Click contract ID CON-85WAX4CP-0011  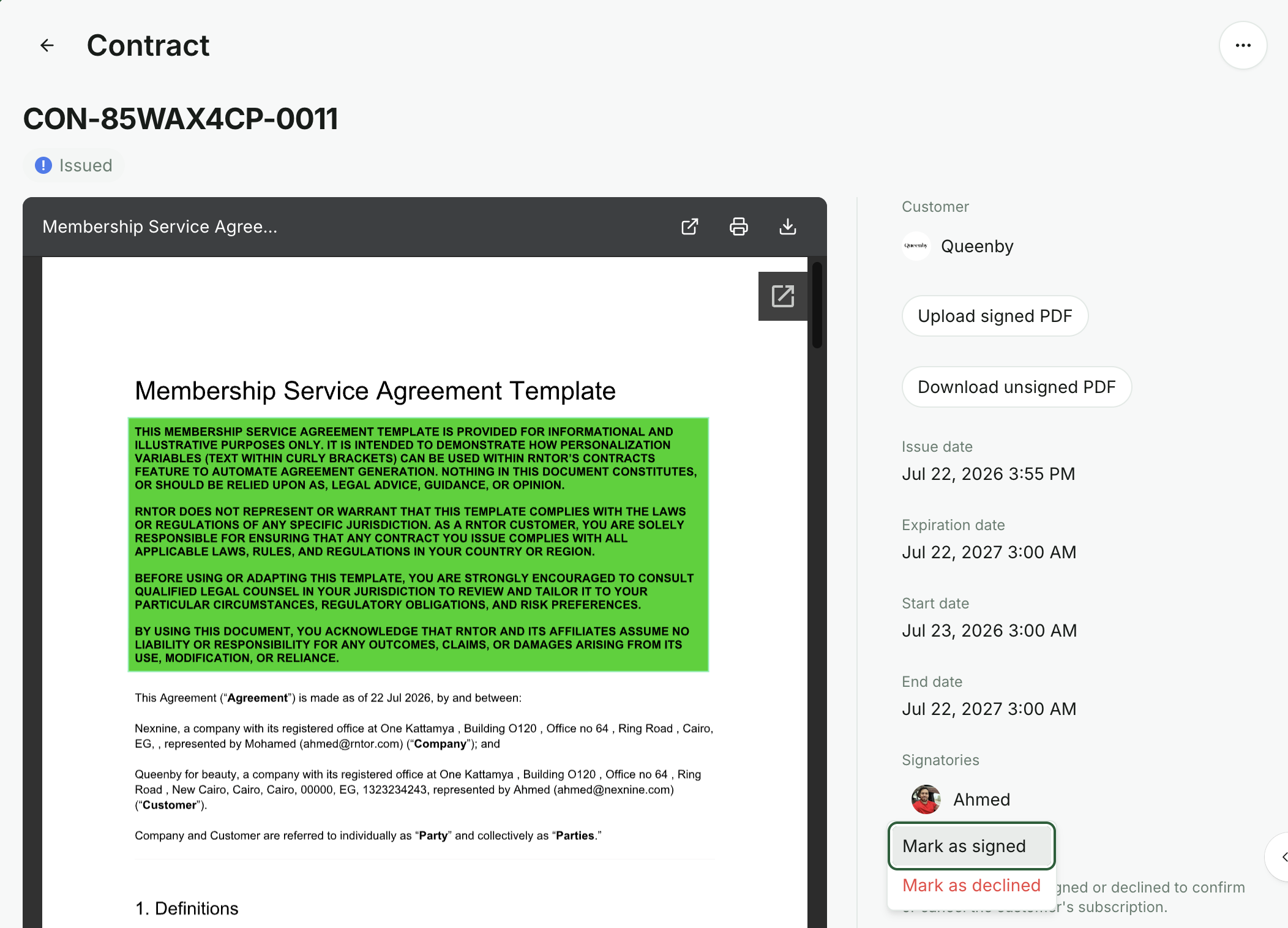[181, 119]
